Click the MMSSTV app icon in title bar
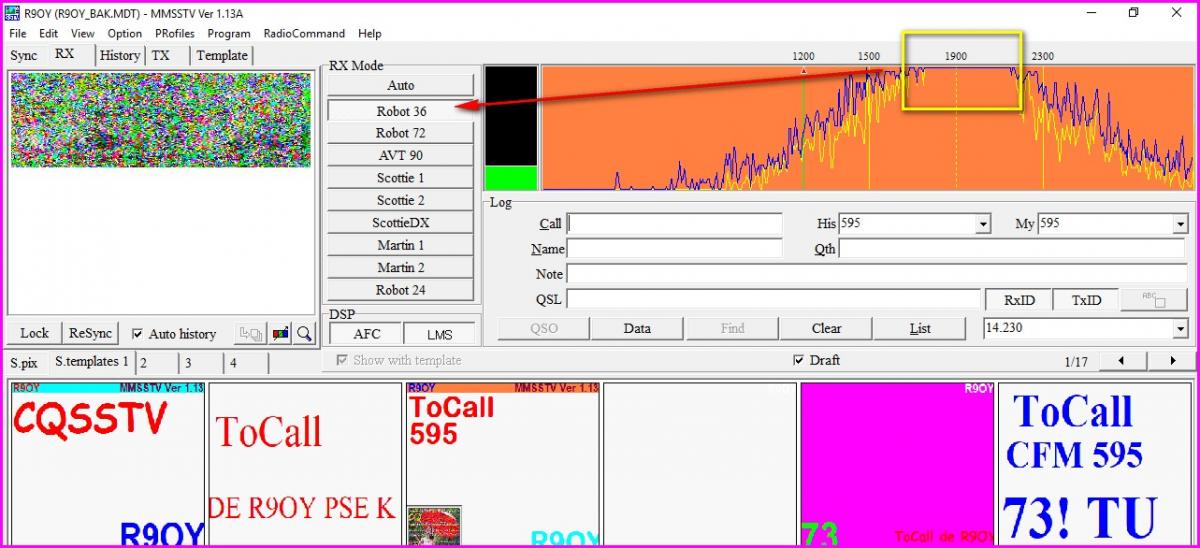This screenshot has height=548, width=1200. click(12, 13)
